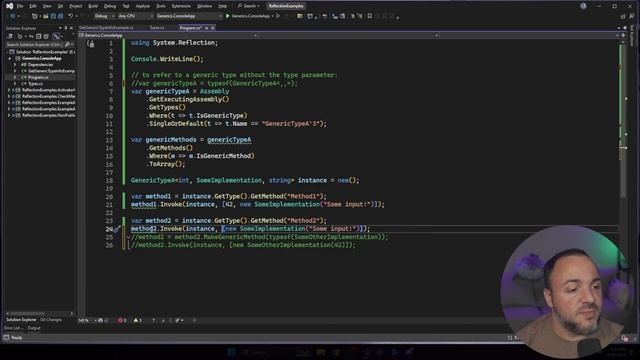Switch to the Program.cs tab
Image resolution: width=640 pixels, height=360 pixels.
pyautogui.click(x=190, y=28)
